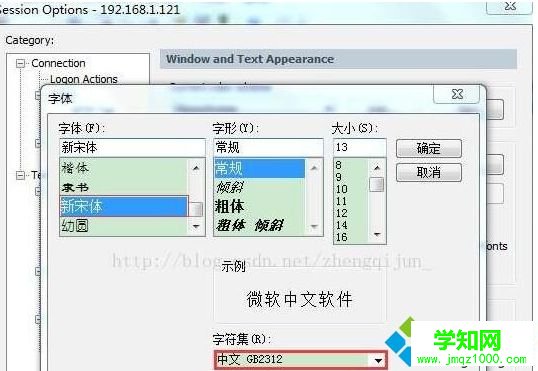The image size is (538, 371).
Task: Select size 16 in the size list
Action: [x=351, y=237]
